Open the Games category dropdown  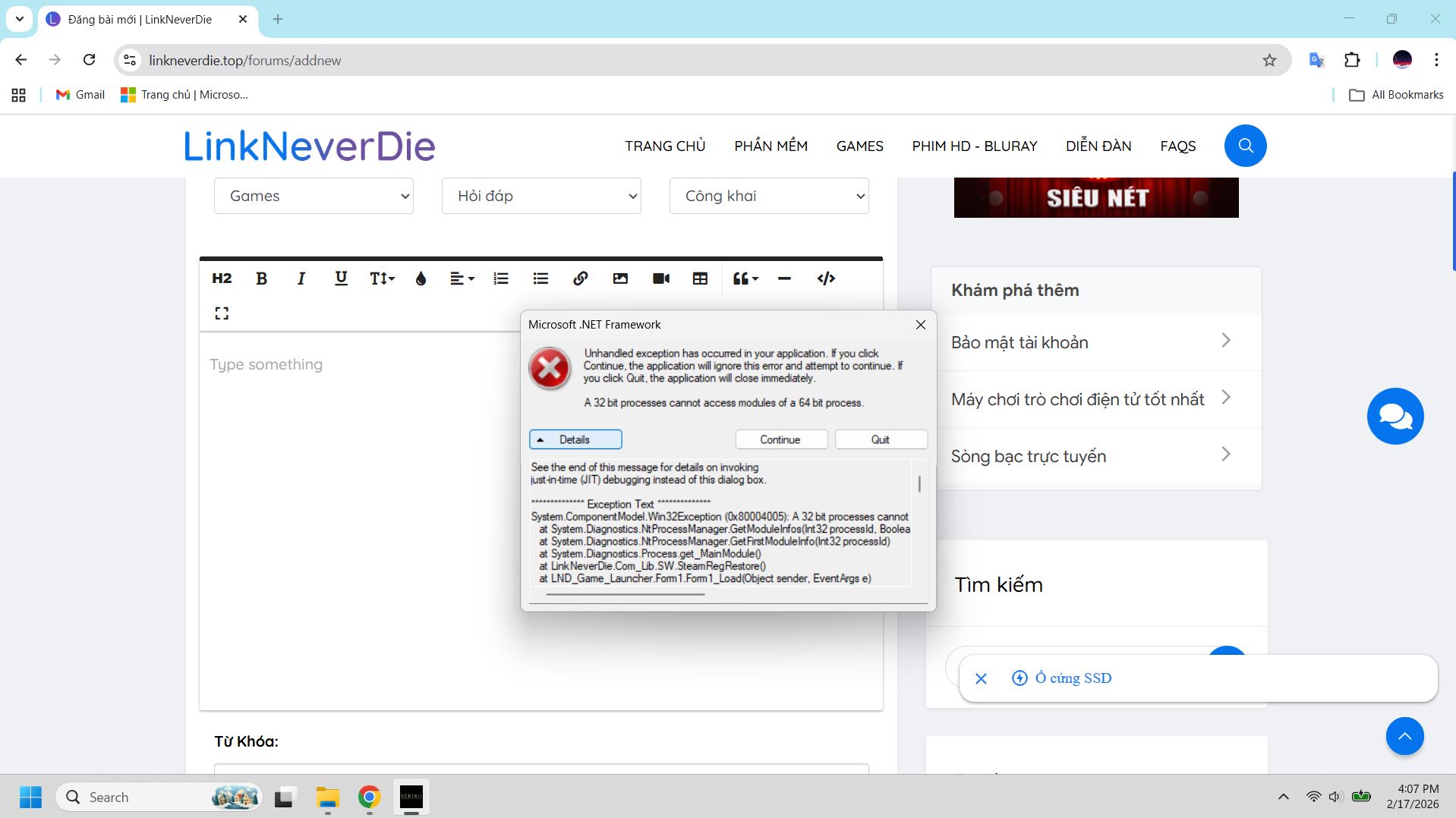pos(314,196)
